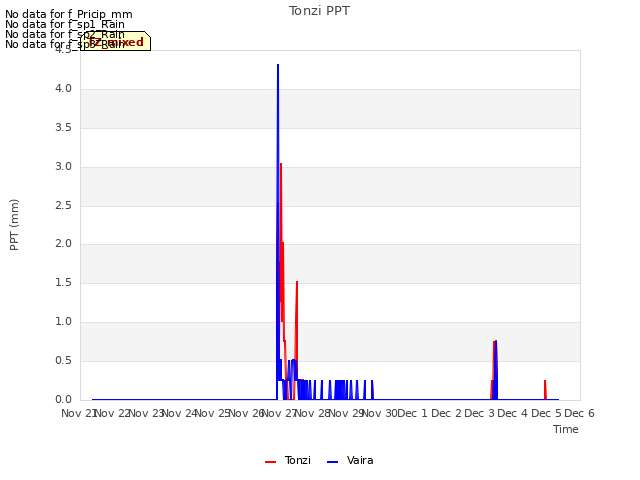
Task: Click the red Tonzi legend swatch
Action: [x=270, y=462]
